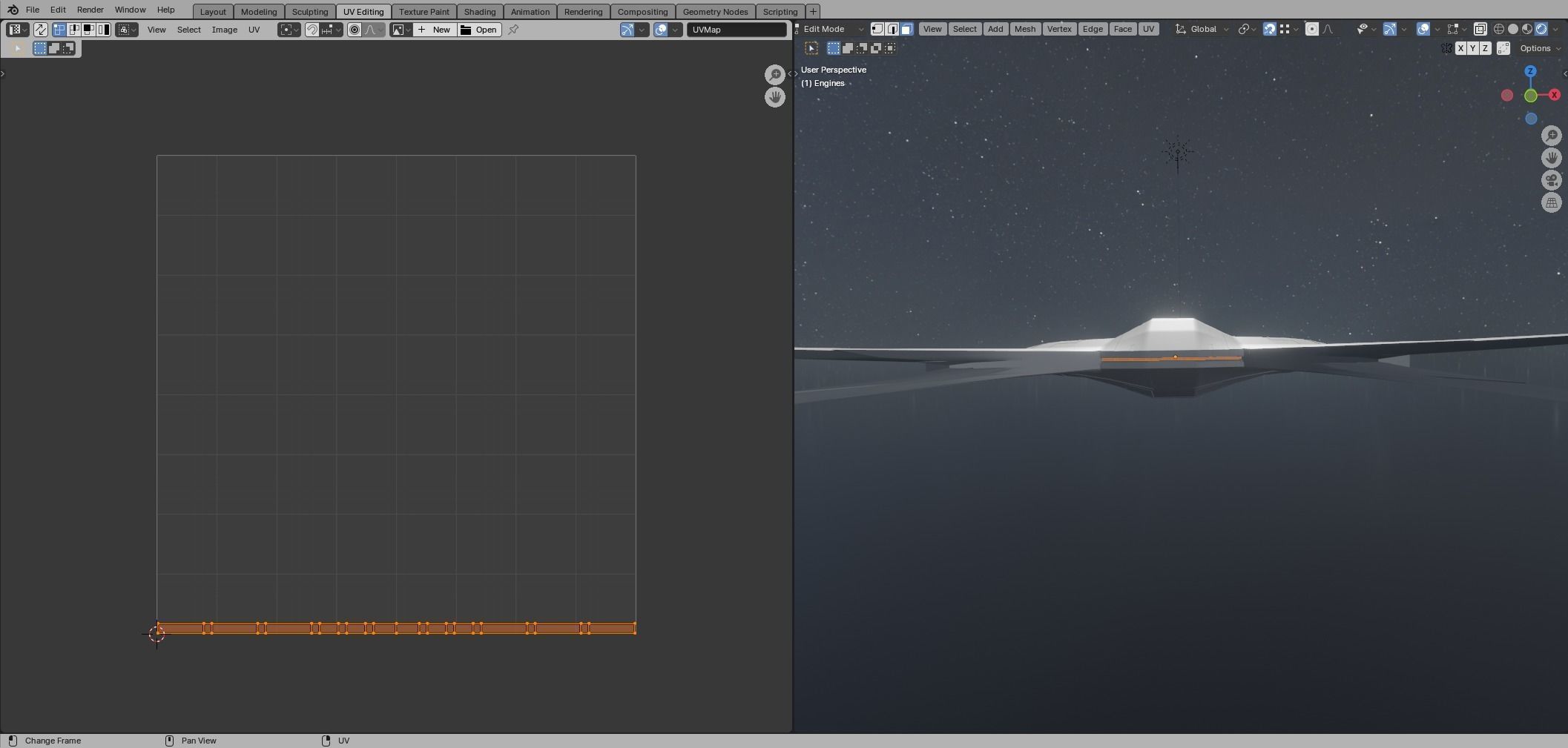Switch to wireframe viewport shading

1499,29
